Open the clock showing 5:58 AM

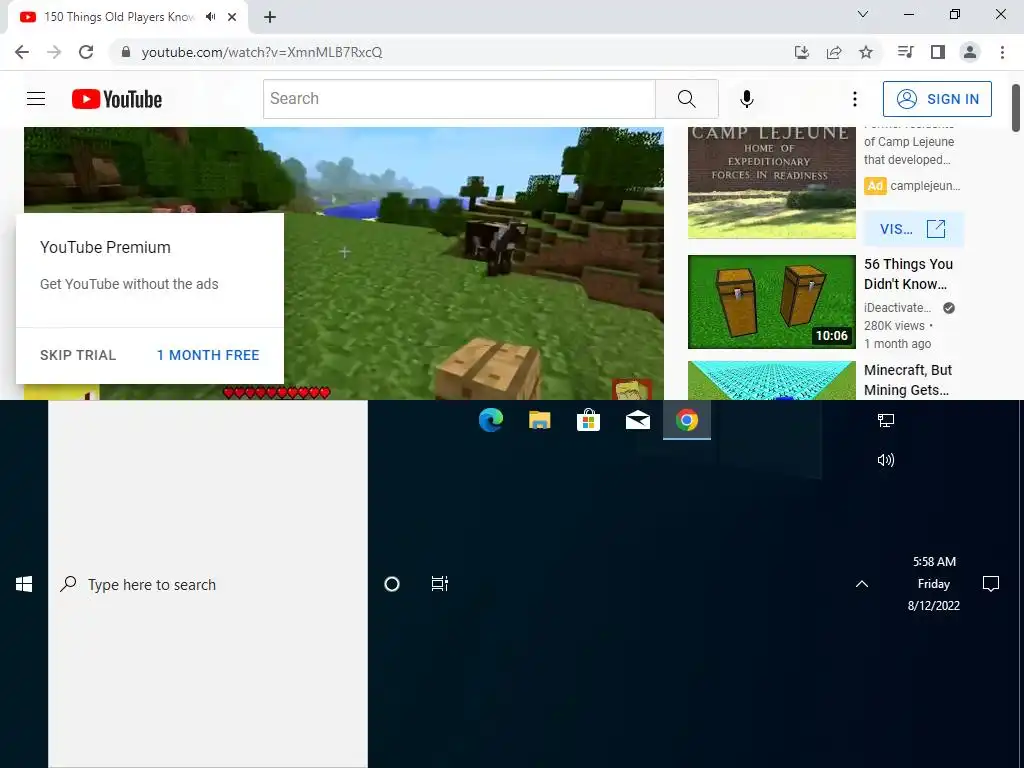coord(934,583)
